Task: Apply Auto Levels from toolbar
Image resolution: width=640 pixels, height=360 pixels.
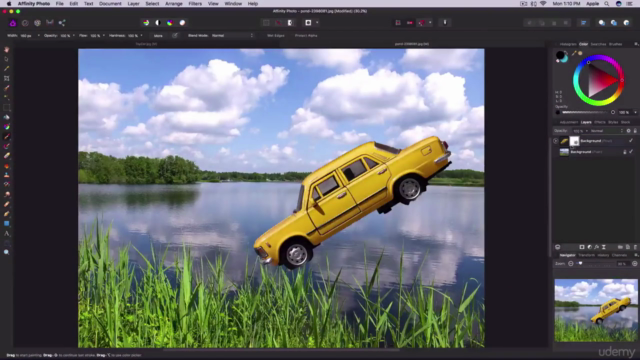Action: [146, 23]
